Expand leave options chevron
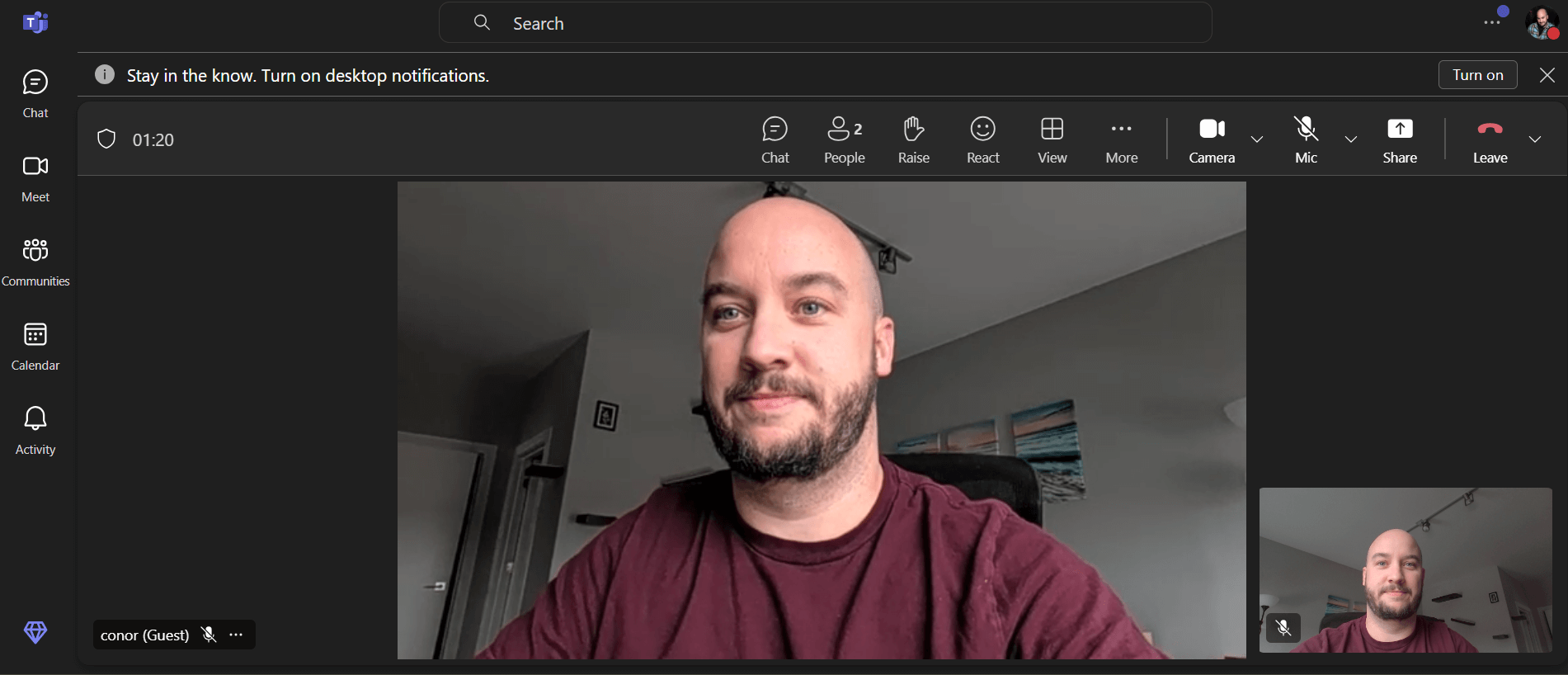Viewport: 1568px width, 675px height. [x=1535, y=139]
